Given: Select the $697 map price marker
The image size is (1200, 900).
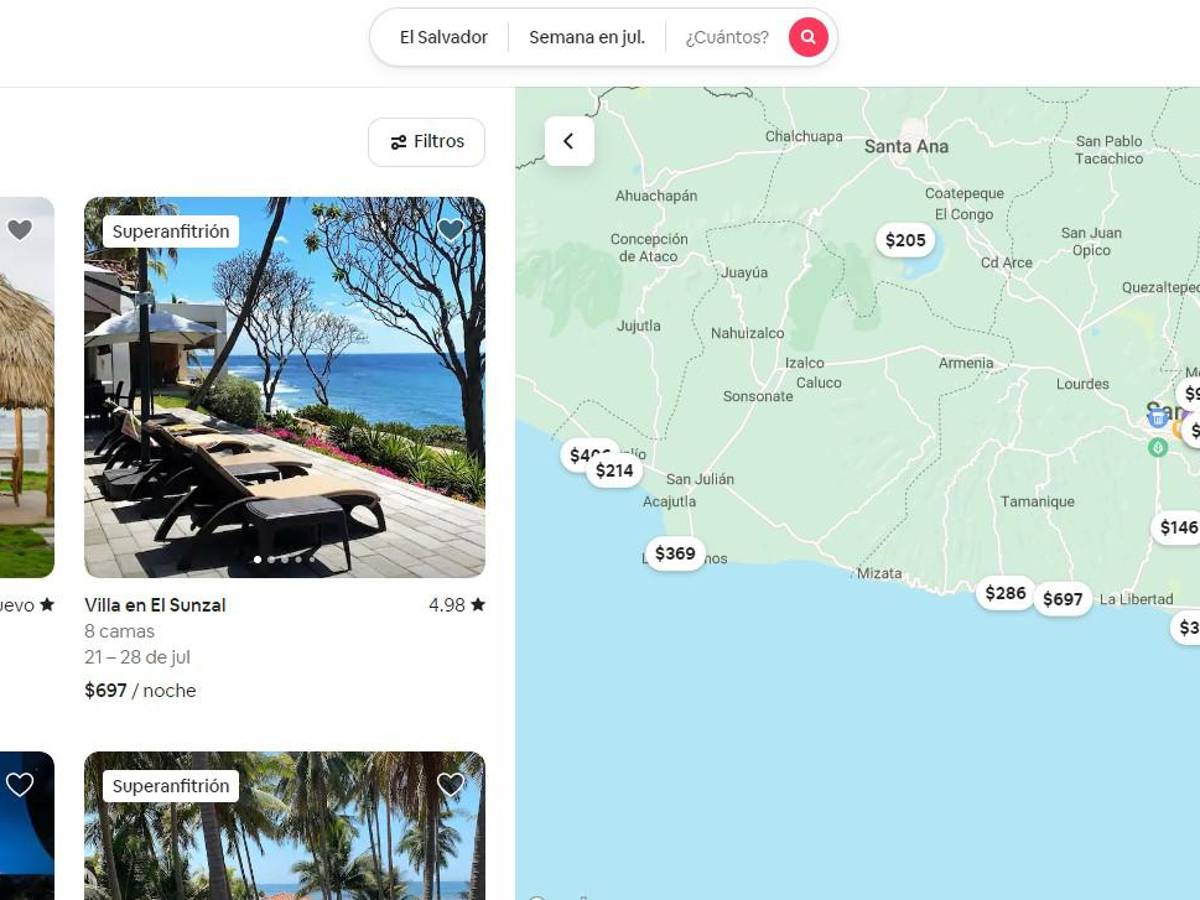Looking at the screenshot, I should coord(1062,599).
